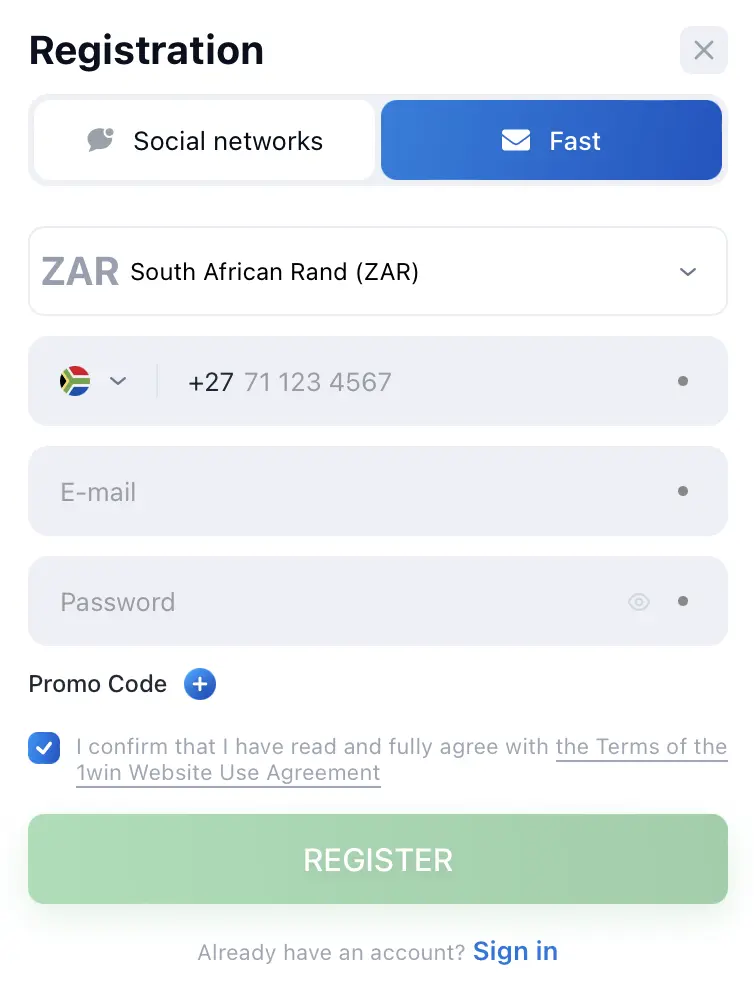The width and height of the screenshot is (754, 1000).
Task: Click the South African flag icon
Action: coord(74,381)
